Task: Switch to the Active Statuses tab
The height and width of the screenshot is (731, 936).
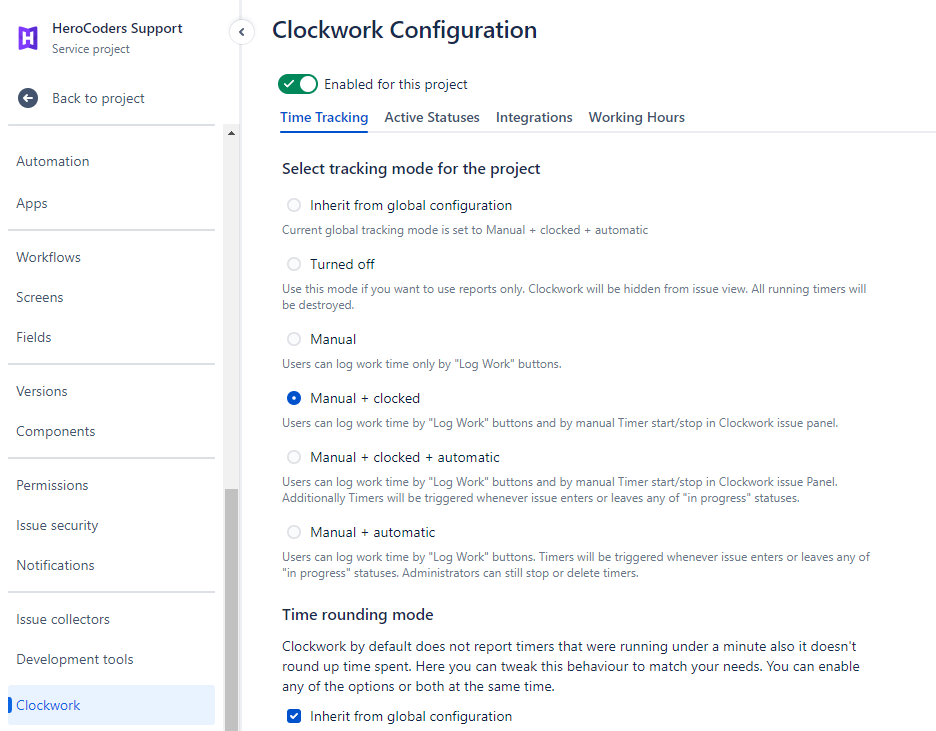Action: click(x=432, y=118)
